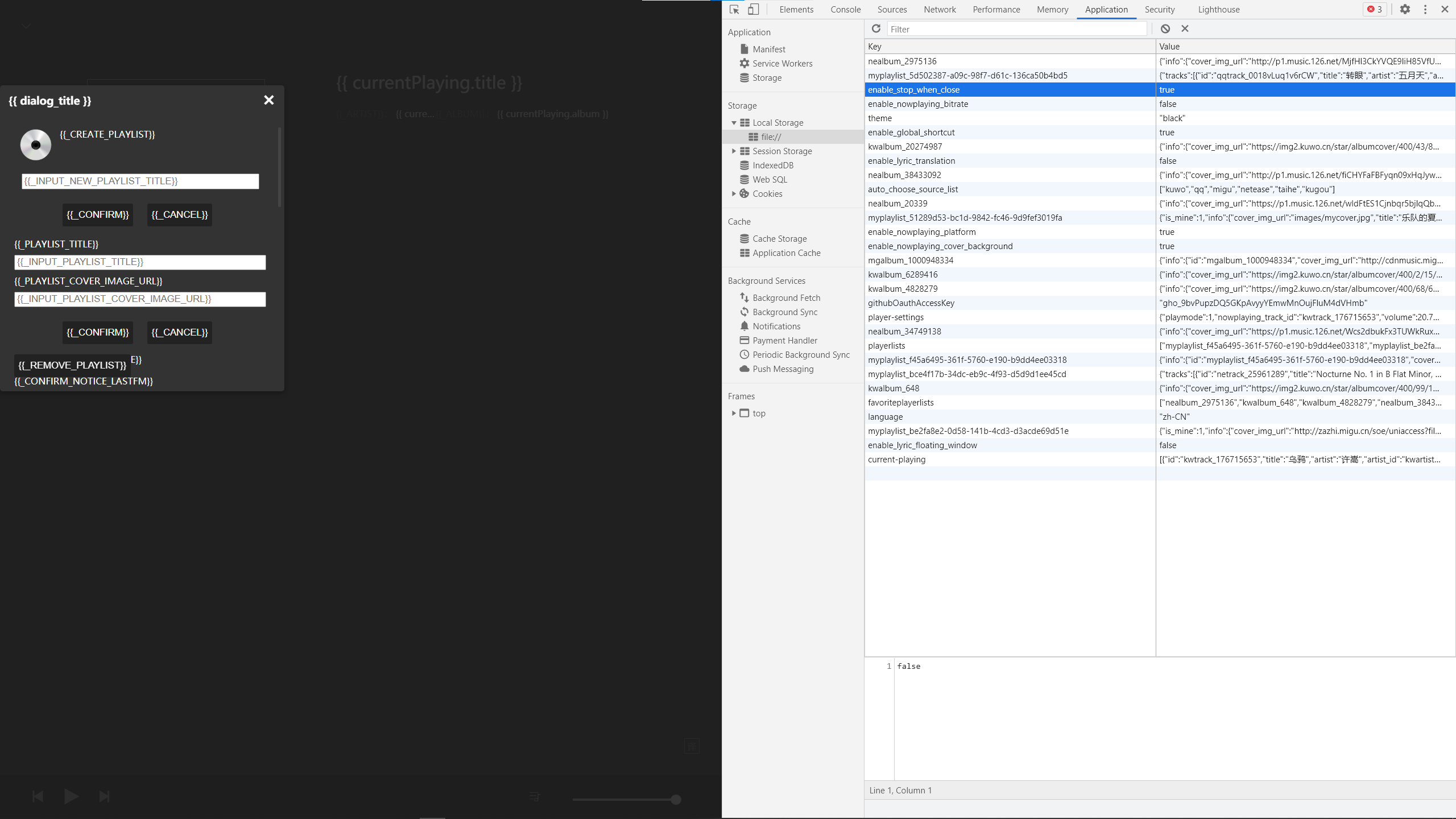Skip to previous track
Screen dimensions: 1456x819
(38, 796)
